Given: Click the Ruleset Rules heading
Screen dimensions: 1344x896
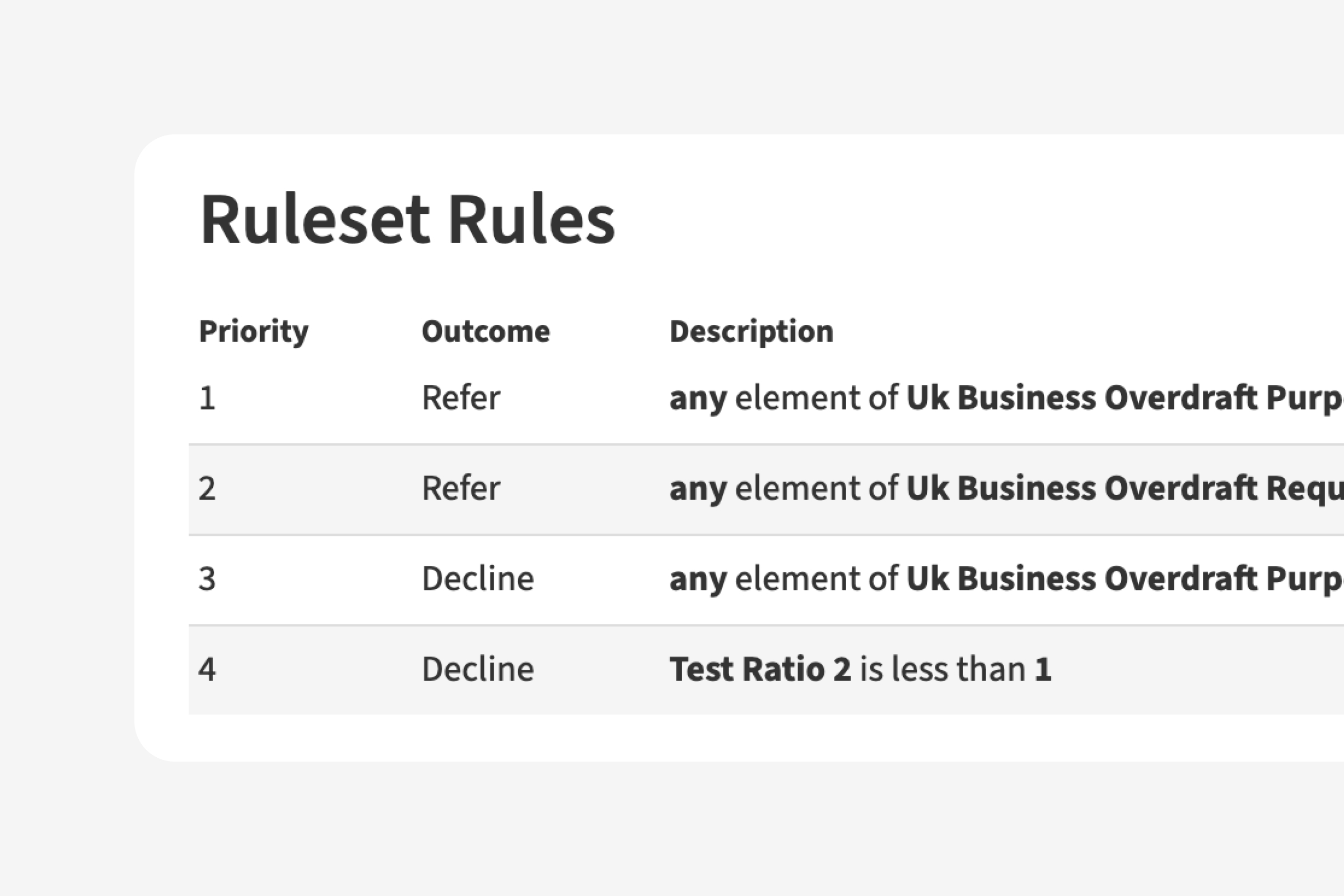Looking at the screenshot, I should coord(408,220).
